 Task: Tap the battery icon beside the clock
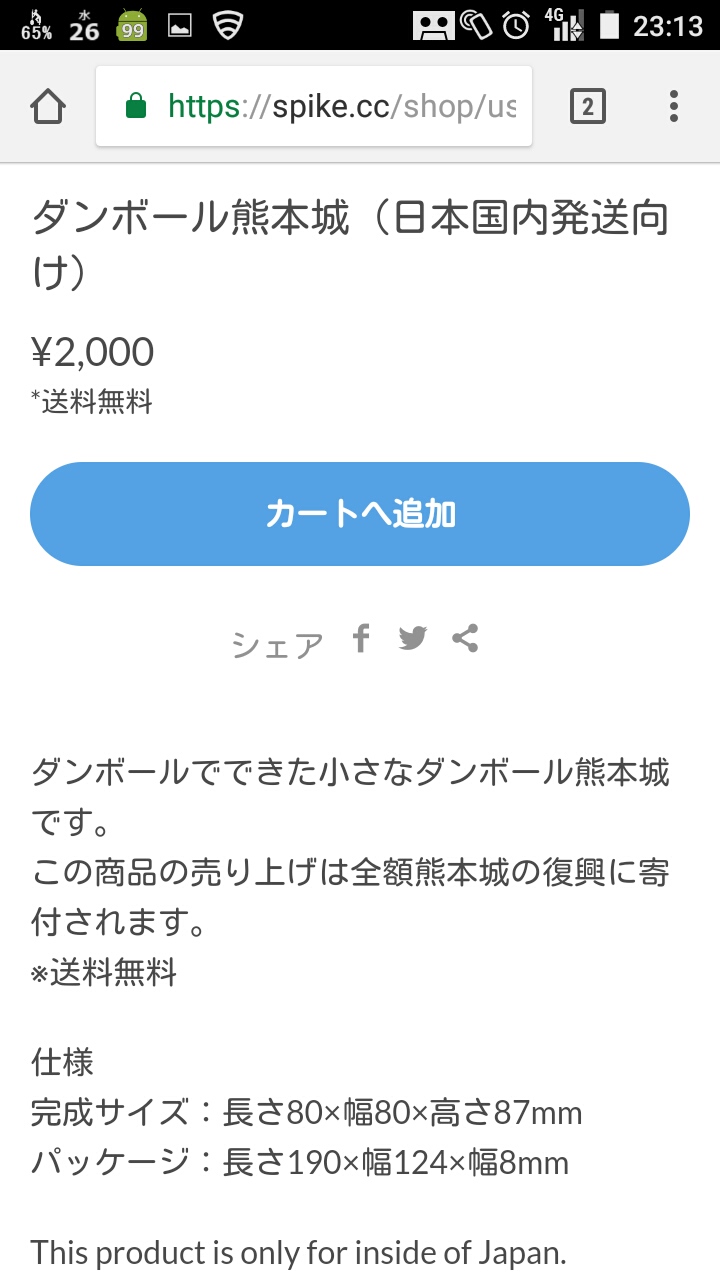coord(607,25)
